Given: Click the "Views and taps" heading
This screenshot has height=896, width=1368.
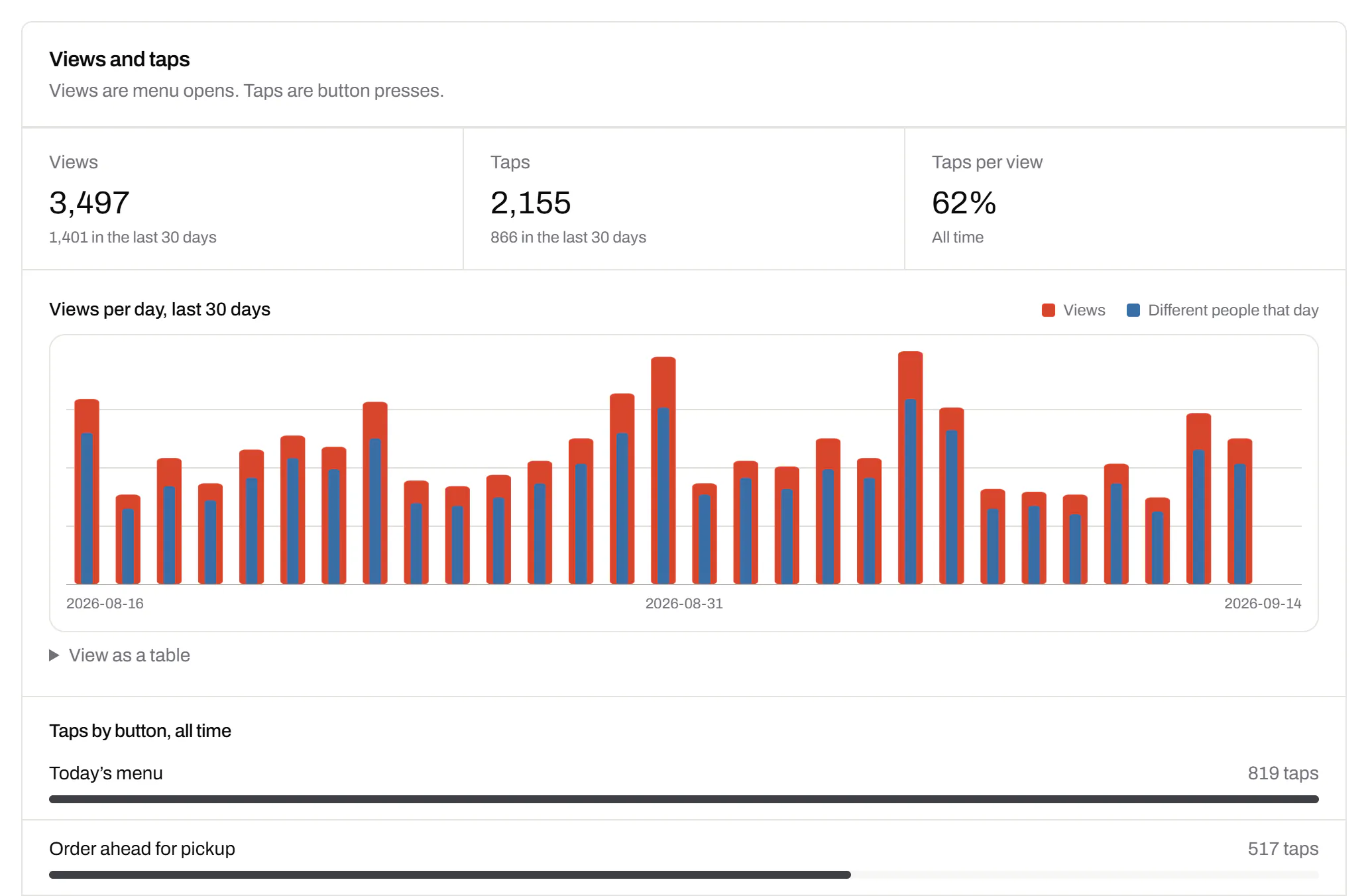Looking at the screenshot, I should pos(119,59).
